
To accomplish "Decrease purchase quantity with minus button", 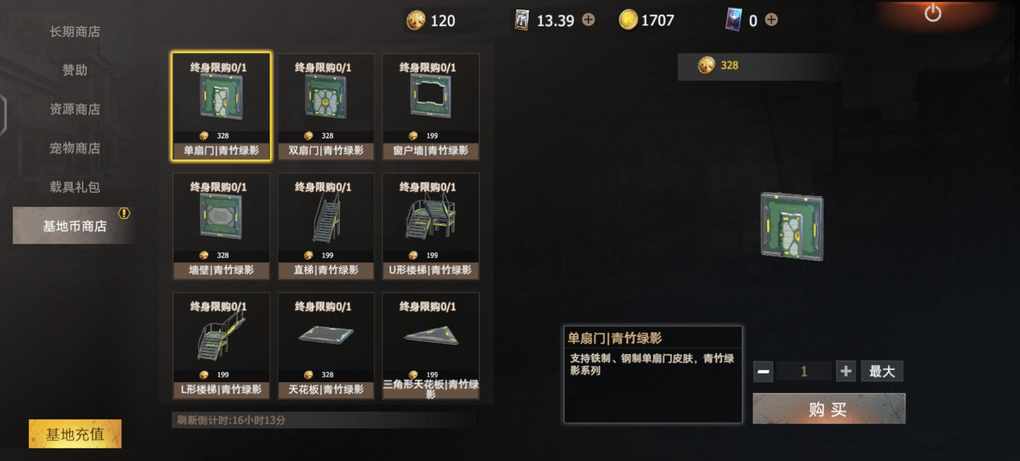I will click(x=764, y=371).
